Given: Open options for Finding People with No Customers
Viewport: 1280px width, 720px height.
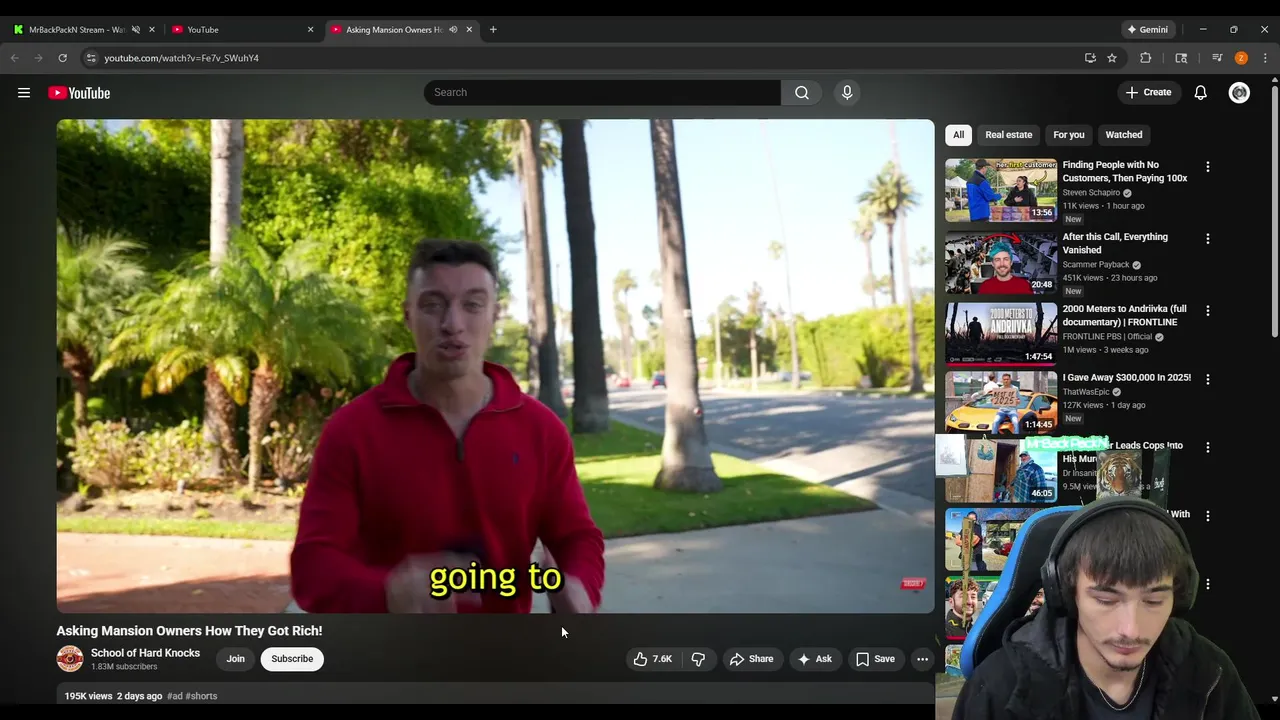Looking at the screenshot, I should (1207, 167).
